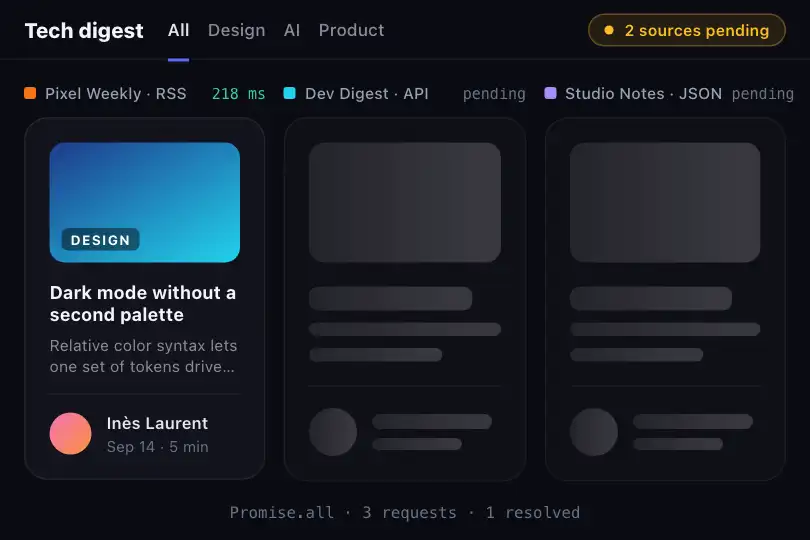This screenshot has height=540, width=810.
Task: Click the Relative color syntax excerpt
Action: point(143,356)
